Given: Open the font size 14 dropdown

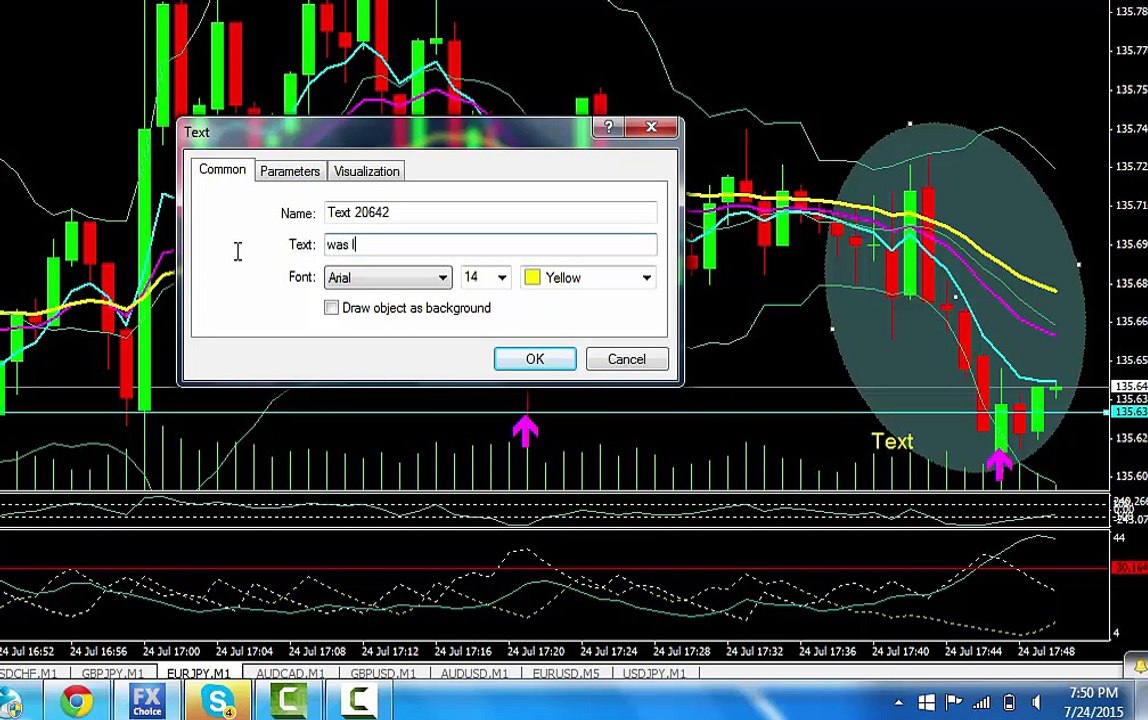Looking at the screenshot, I should click(x=485, y=278).
